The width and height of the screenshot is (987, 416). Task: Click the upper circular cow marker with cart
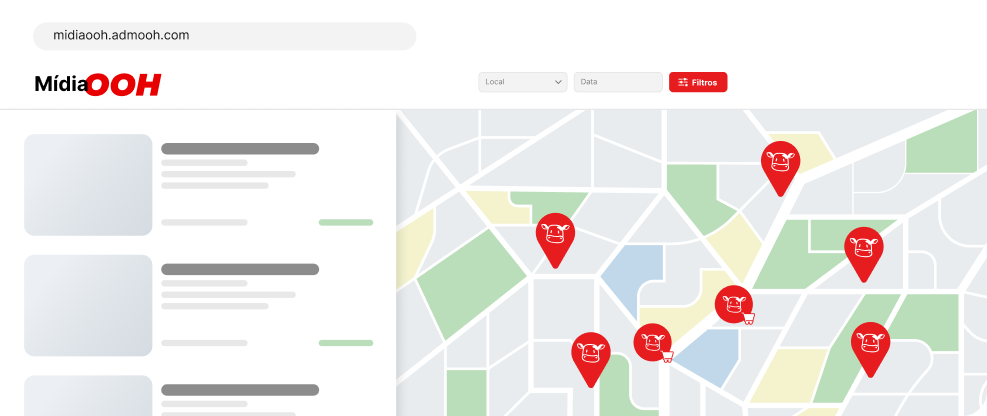732,303
